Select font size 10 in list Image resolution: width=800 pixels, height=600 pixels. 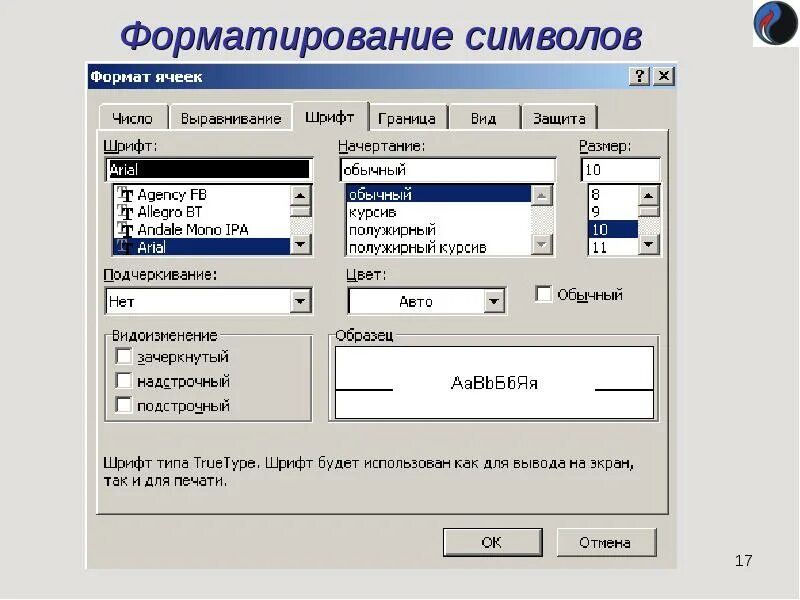[613, 230]
